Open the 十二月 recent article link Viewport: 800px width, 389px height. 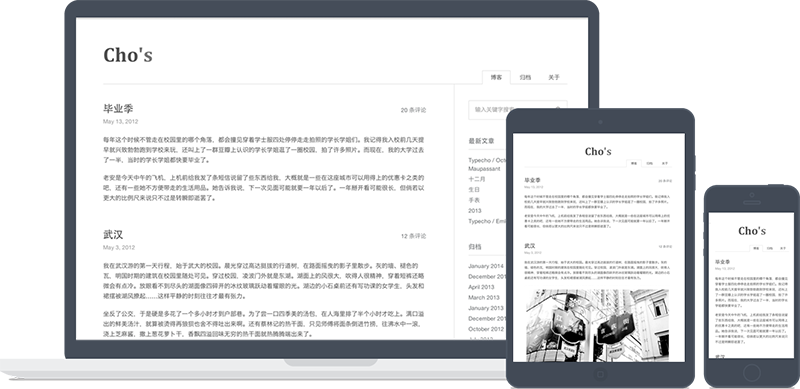(x=477, y=179)
